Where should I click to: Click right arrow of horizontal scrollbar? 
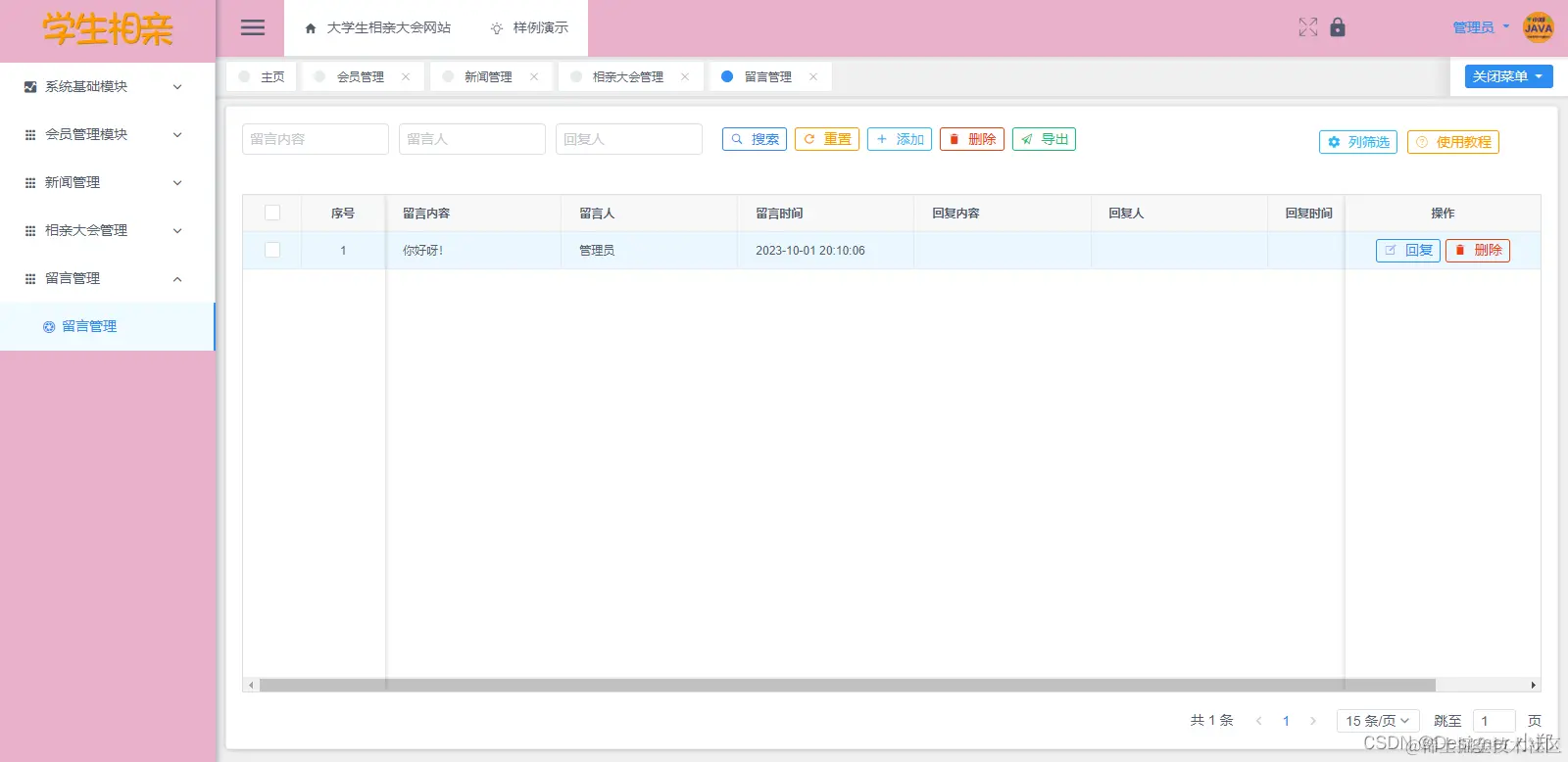tap(1534, 686)
